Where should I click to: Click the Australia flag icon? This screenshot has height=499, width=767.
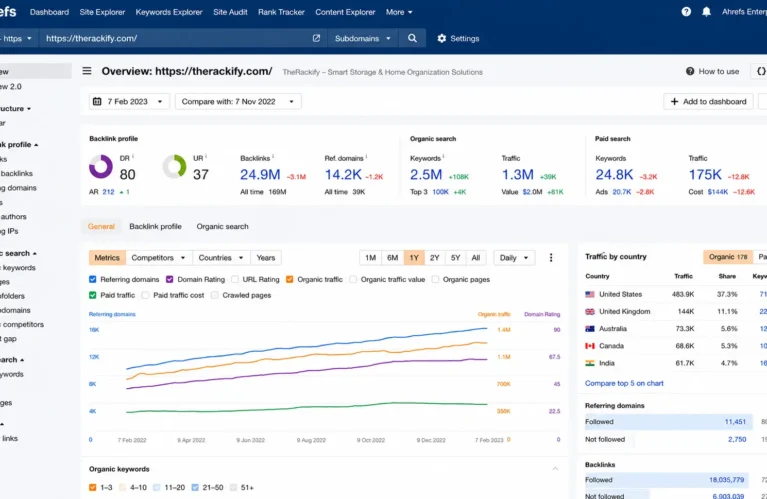(x=590, y=329)
